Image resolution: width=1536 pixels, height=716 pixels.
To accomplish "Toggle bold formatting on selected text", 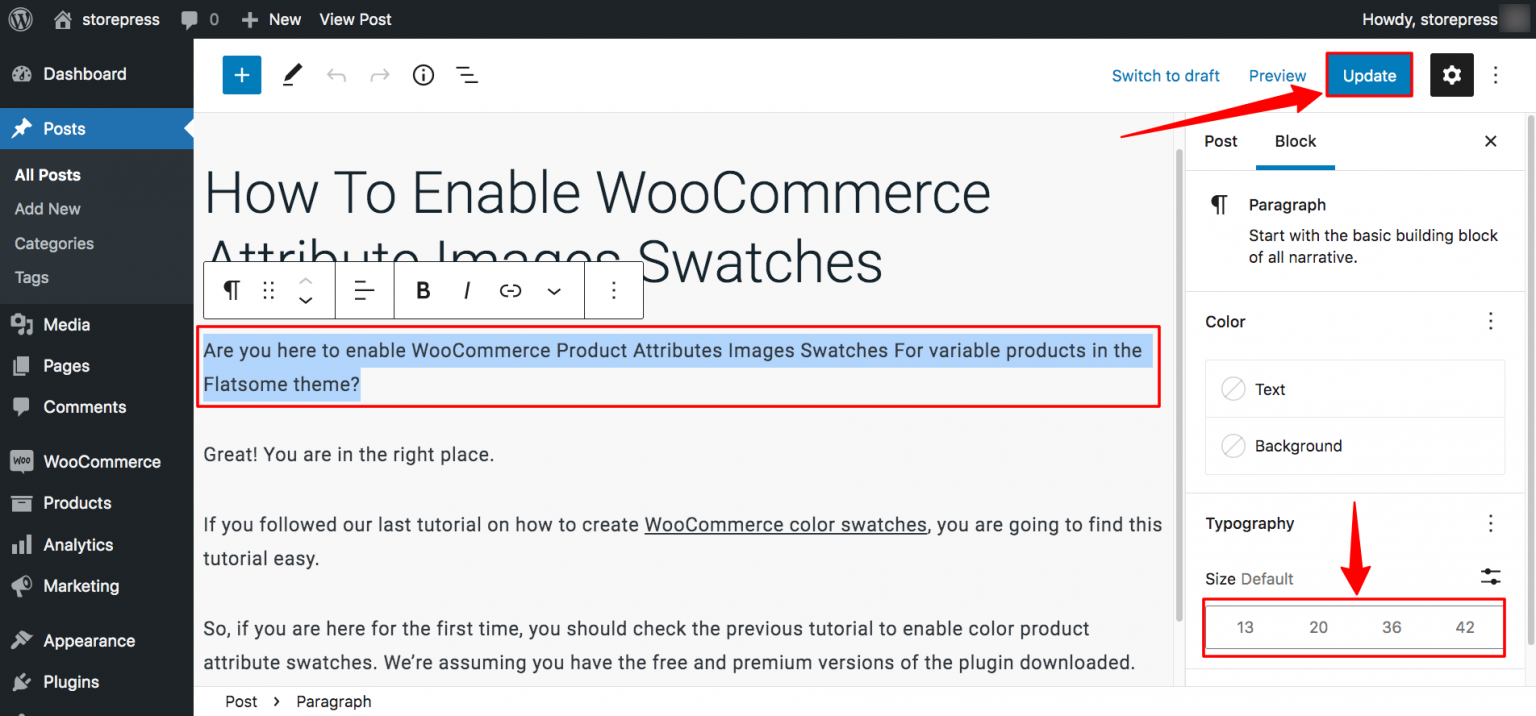I will tap(423, 290).
